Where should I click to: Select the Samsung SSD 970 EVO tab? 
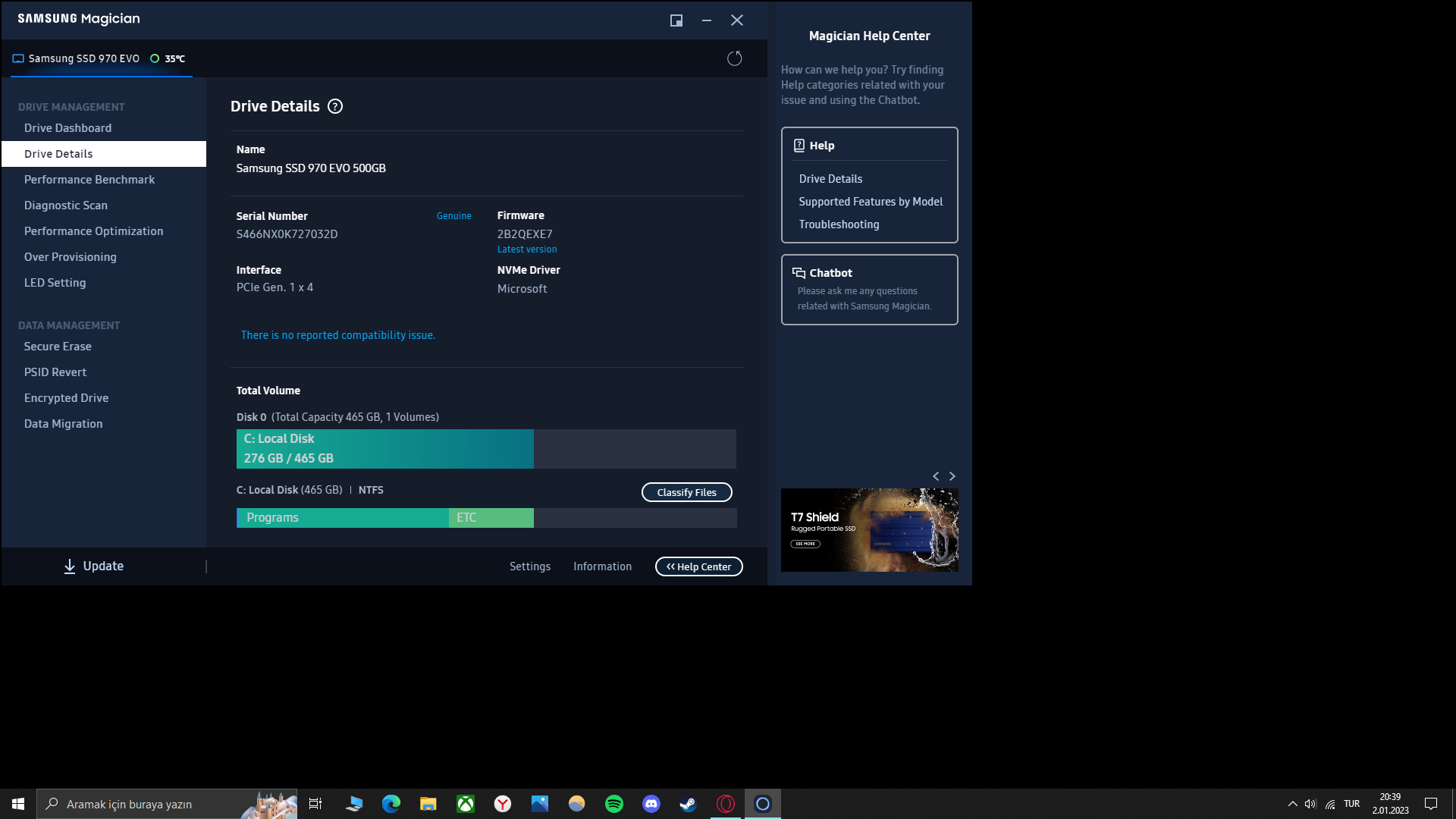[83, 58]
